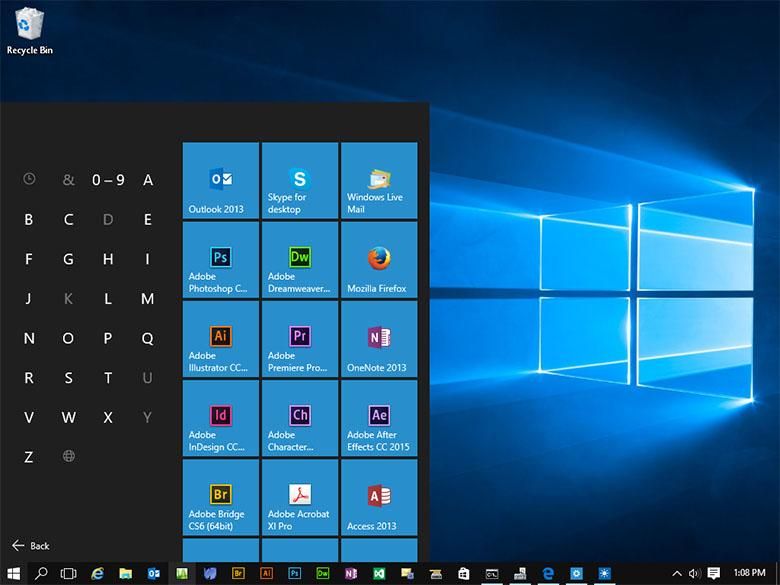Open taskbar search magnifier
780x585 pixels.
click(42, 574)
